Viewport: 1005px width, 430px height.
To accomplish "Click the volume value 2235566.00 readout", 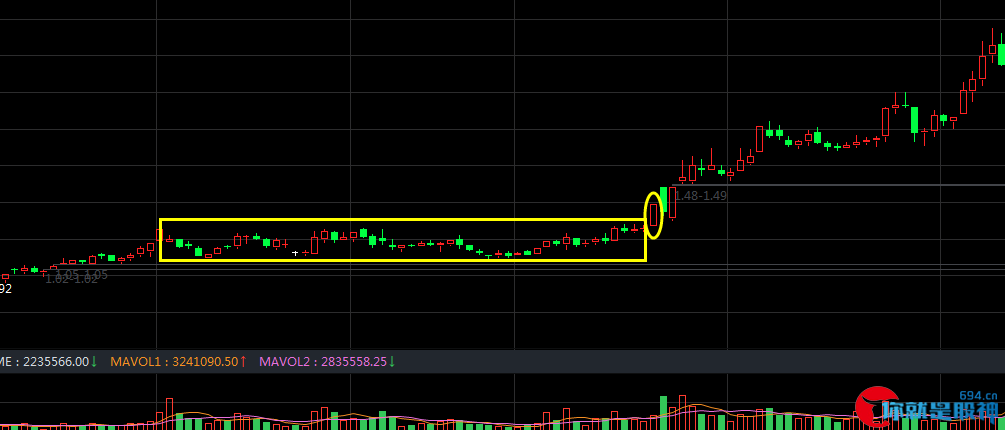I will 56,362.
